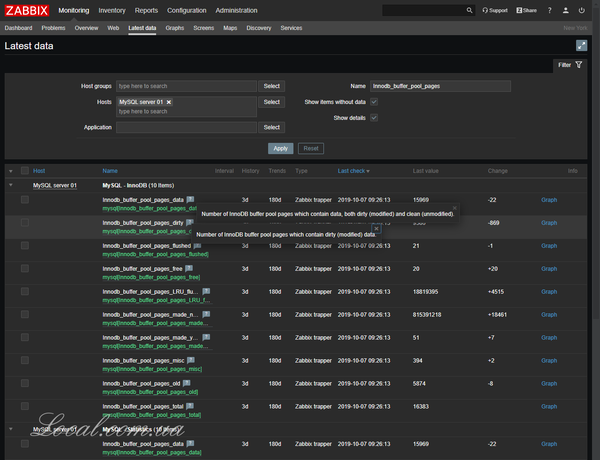Viewport: 600px width, 460px height.
Task: Focus the Name filter input field
Action: click(440, 86)
